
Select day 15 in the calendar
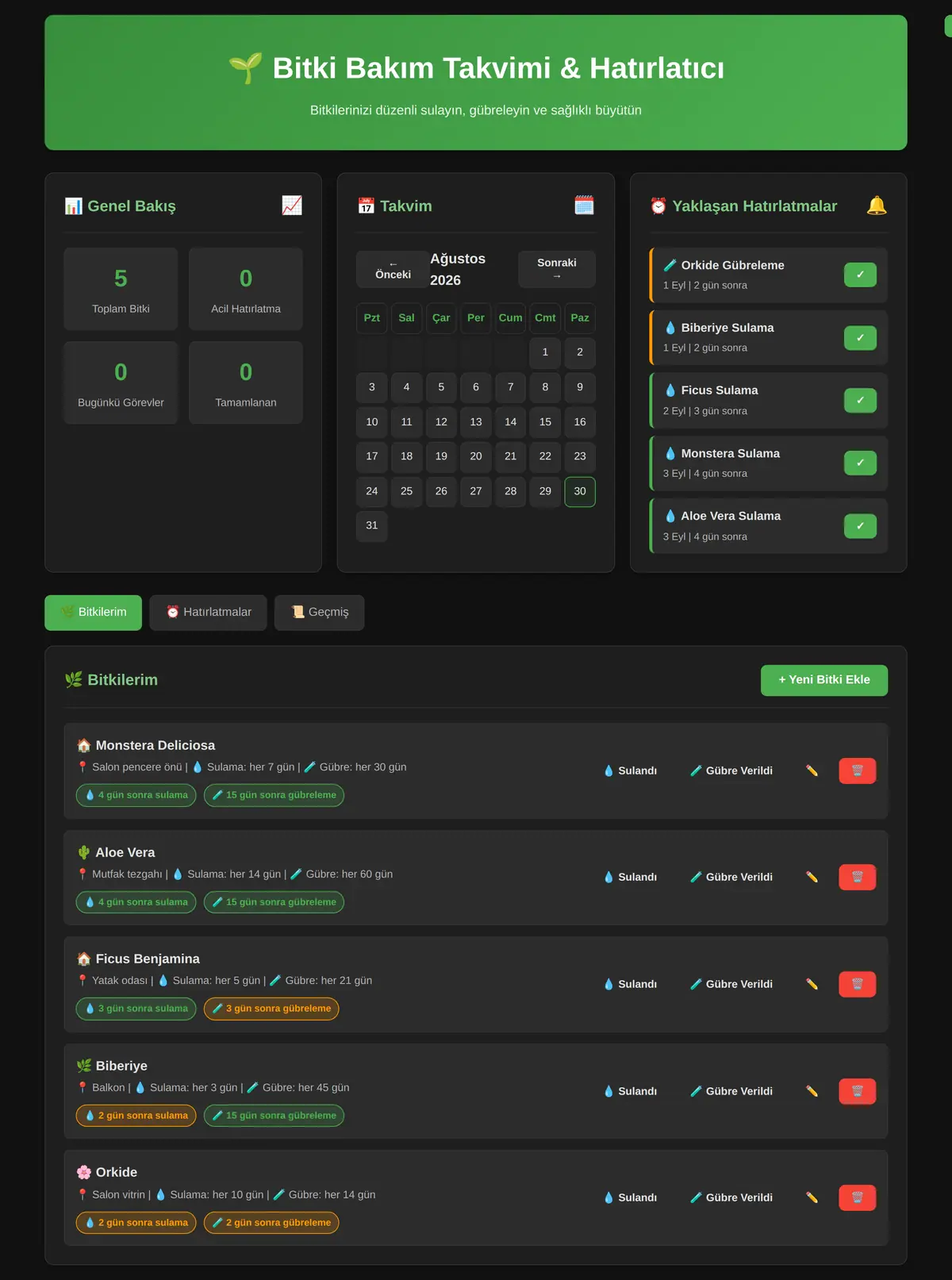pyautogui.click(x=545, y=422)
